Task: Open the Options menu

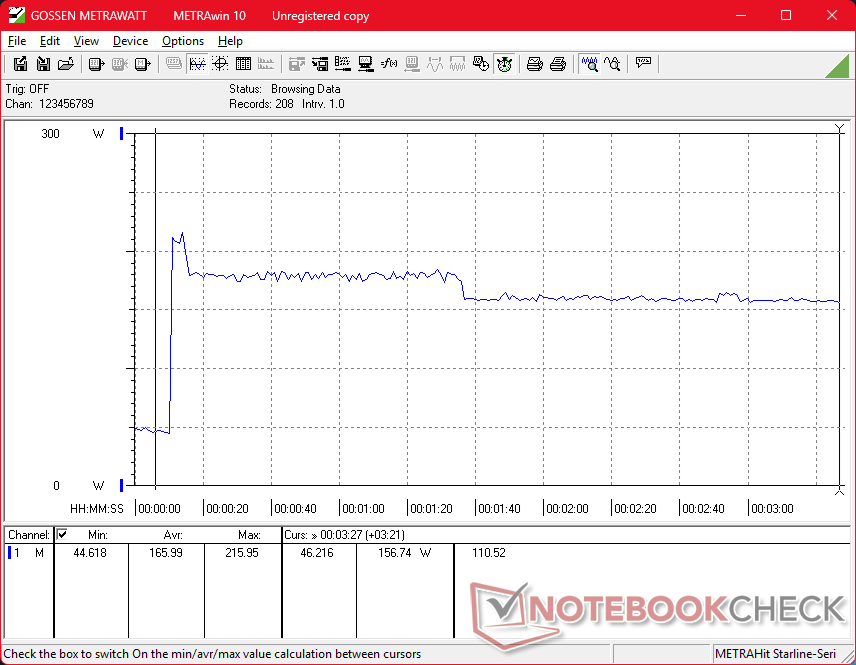Action: (x=183, y=41)
